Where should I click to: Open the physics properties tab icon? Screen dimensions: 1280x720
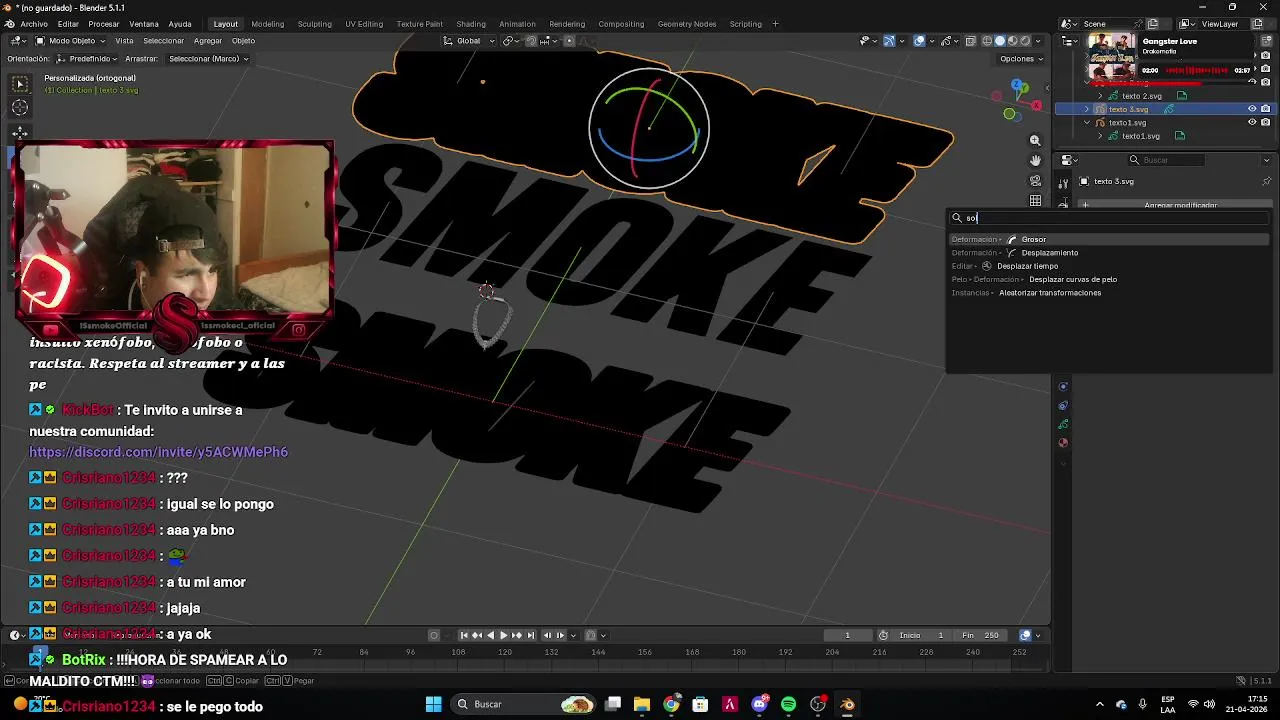click(x=1063, y=387)
